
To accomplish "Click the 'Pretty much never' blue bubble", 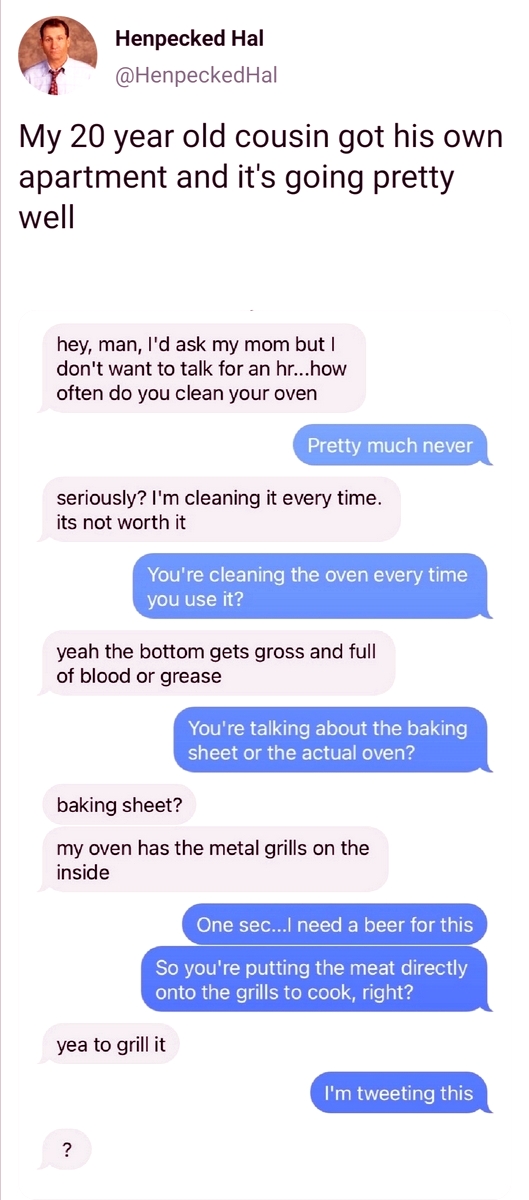I will pos(392,446).
